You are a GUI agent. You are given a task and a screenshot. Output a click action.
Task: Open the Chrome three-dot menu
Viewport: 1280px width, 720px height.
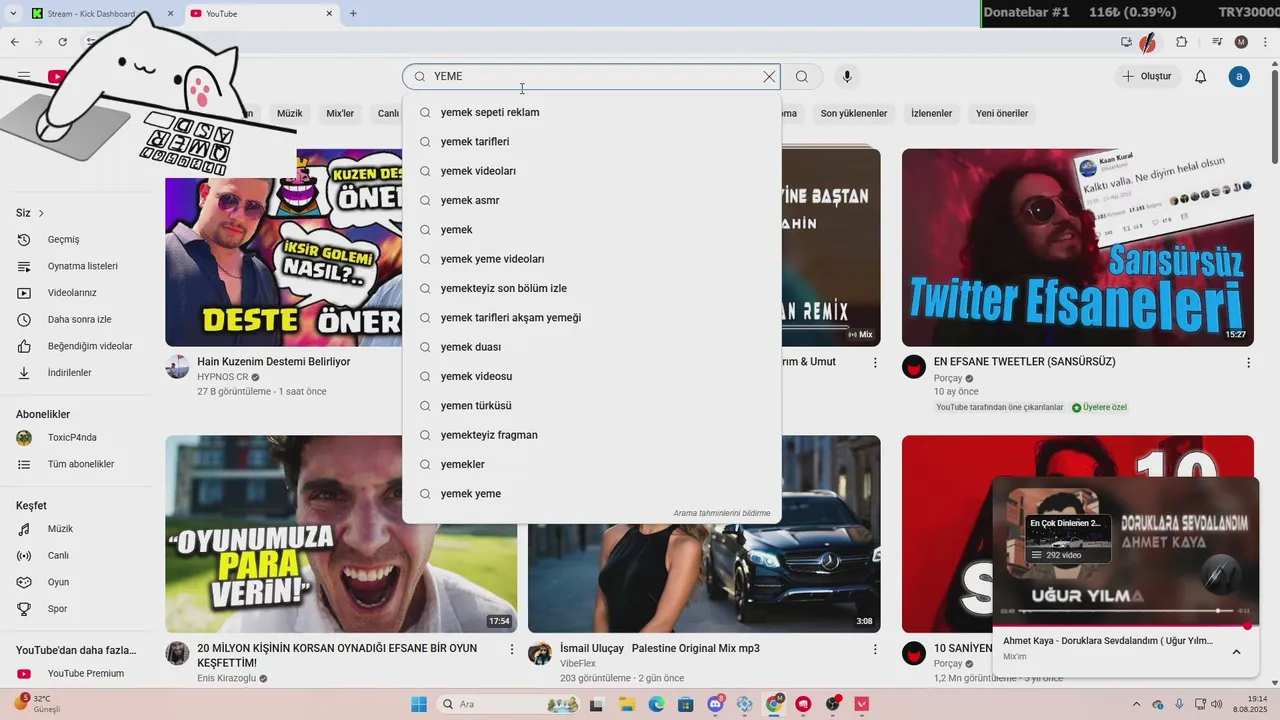(1264, 42)
